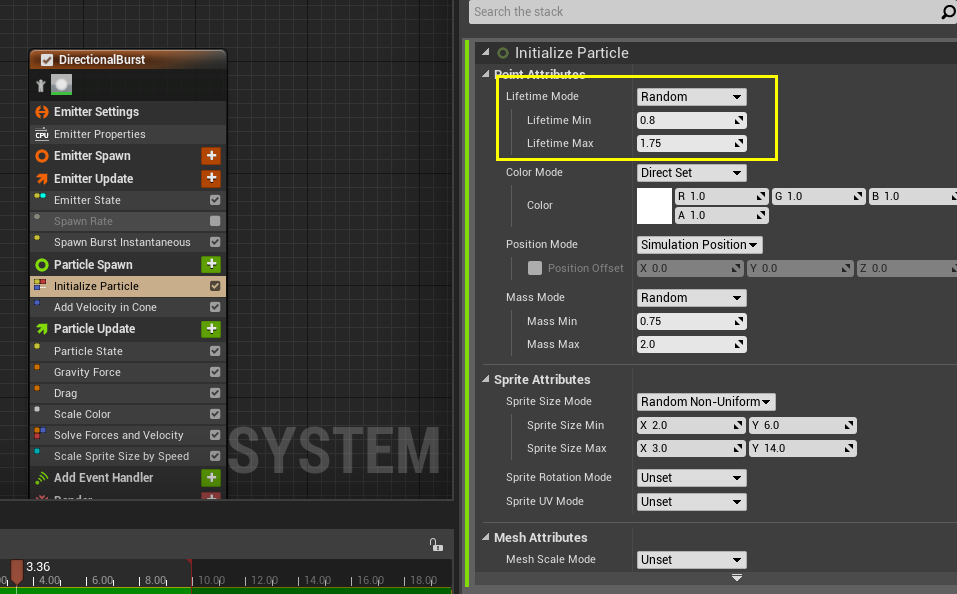This screenshot has height=594, width=957.
Task: Toggle the DirectionalBurst emitter enabled checkbox
Action: (47, 60)
